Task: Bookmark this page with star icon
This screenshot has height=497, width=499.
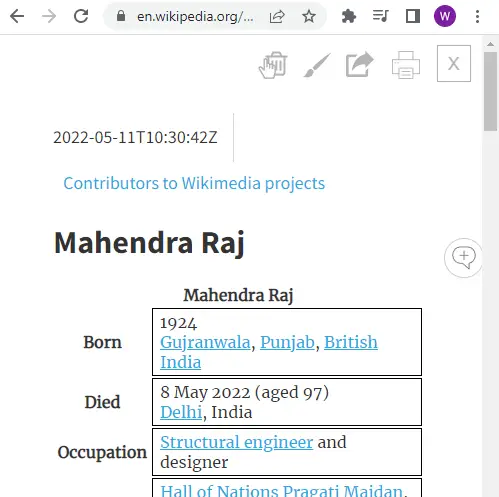Action: (x=309, y=16)
